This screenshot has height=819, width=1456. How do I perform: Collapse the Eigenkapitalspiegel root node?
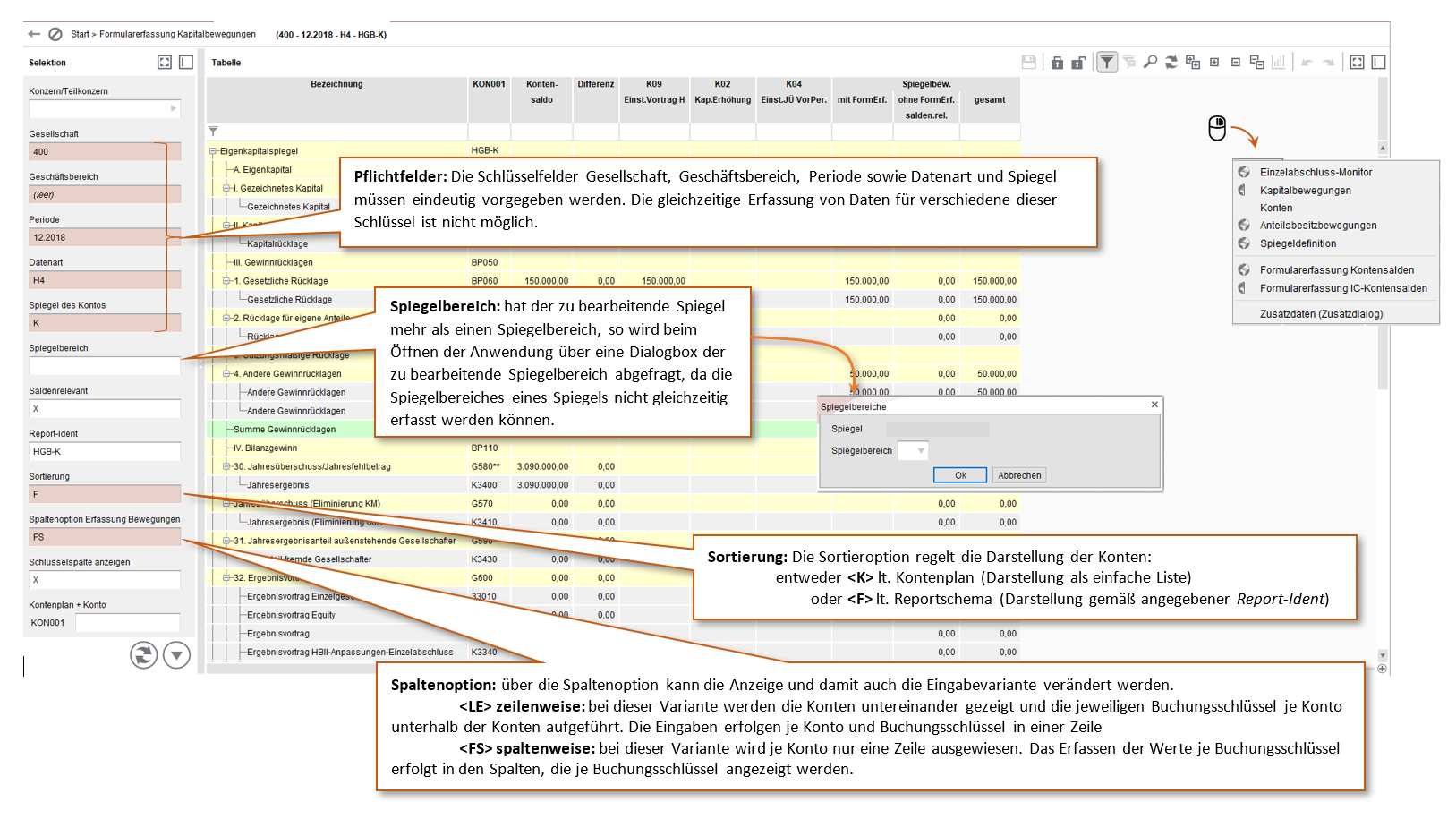(x=214, y=151)
